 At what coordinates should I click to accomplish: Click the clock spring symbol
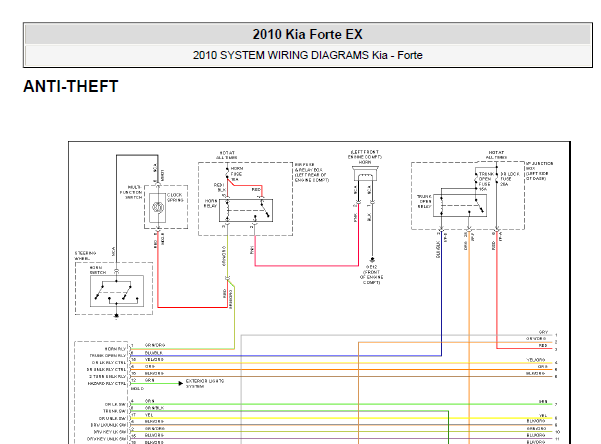158,207
